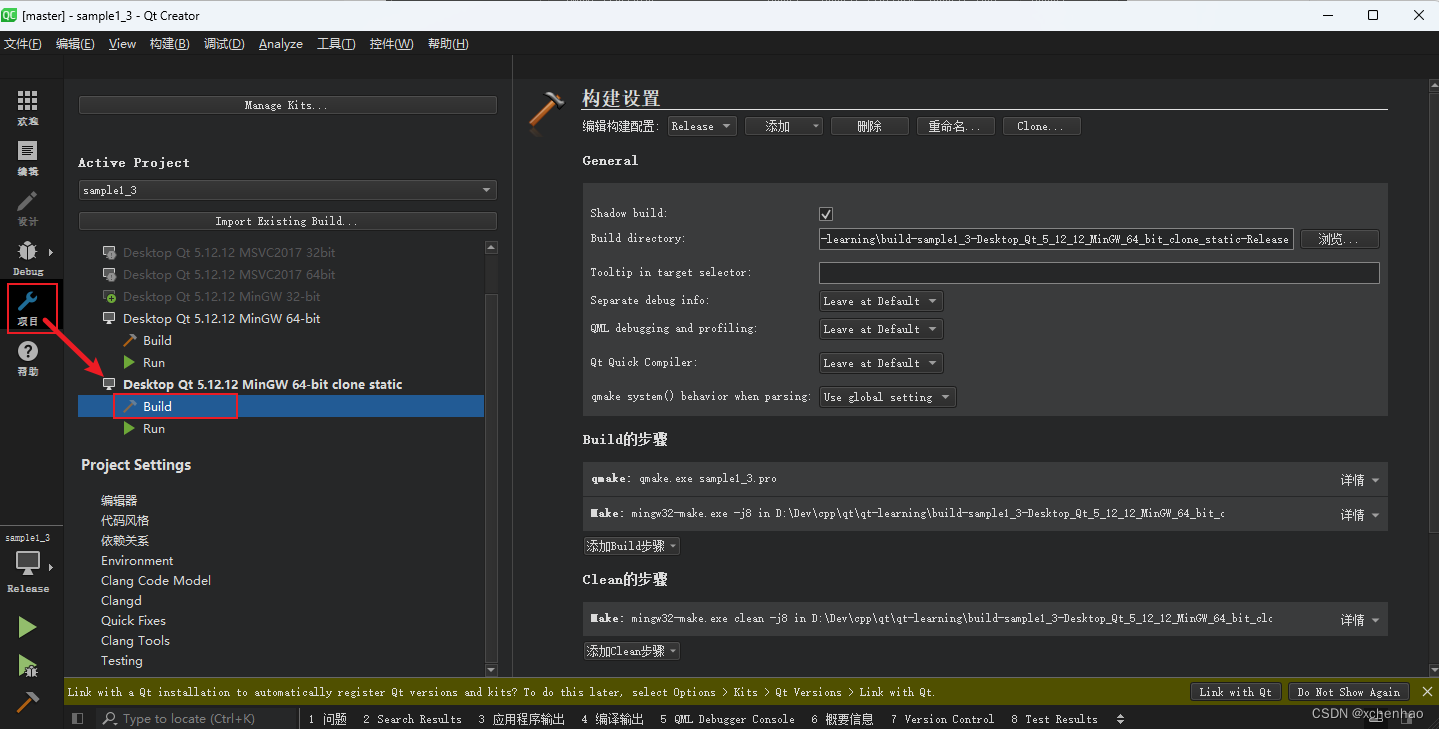
Task: Build the project with the hammer icon
Action: (27, 702)
